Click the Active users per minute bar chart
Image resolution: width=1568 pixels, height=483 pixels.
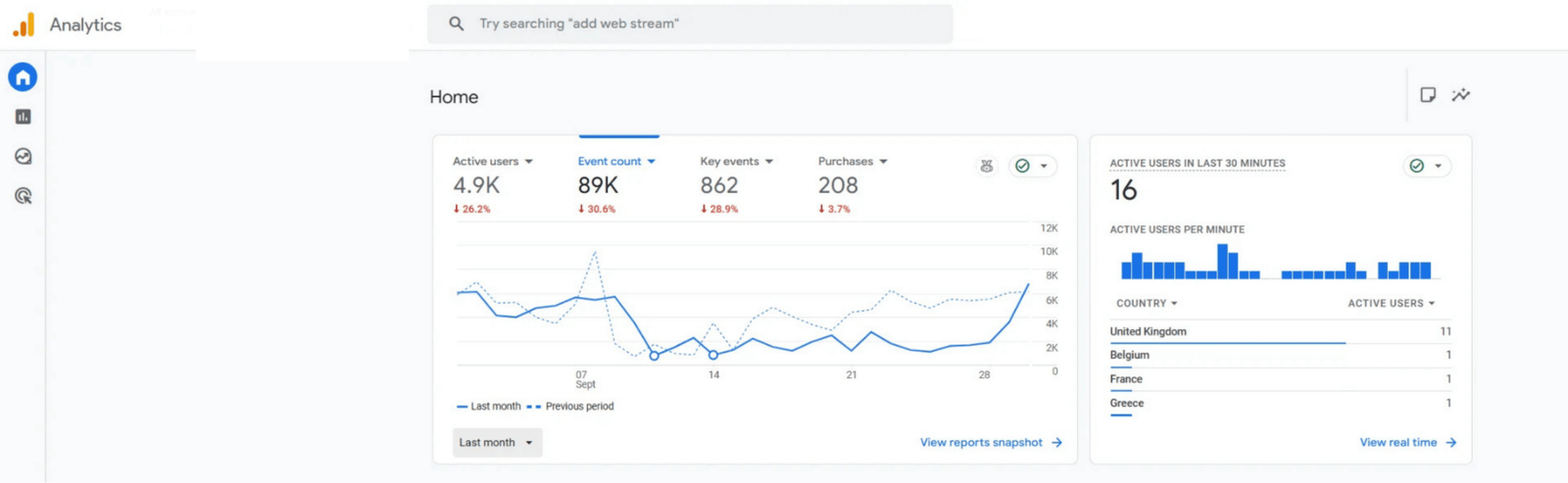coord(1276,262)
